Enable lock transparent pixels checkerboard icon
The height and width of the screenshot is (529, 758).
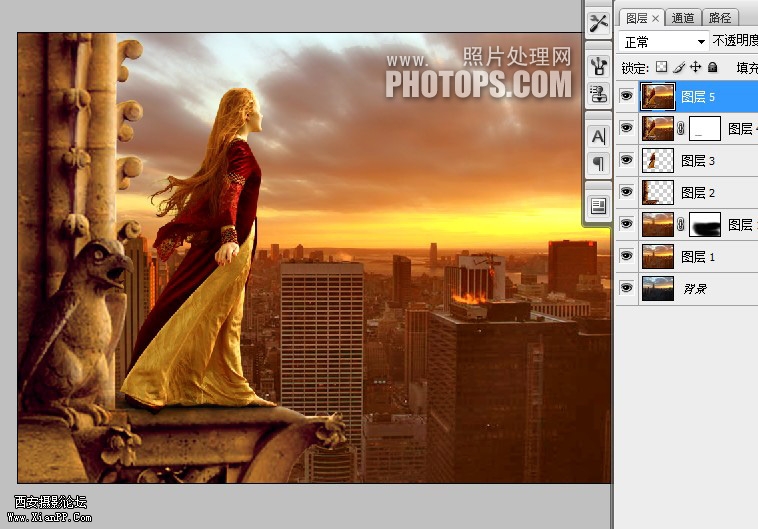(661, 67)
